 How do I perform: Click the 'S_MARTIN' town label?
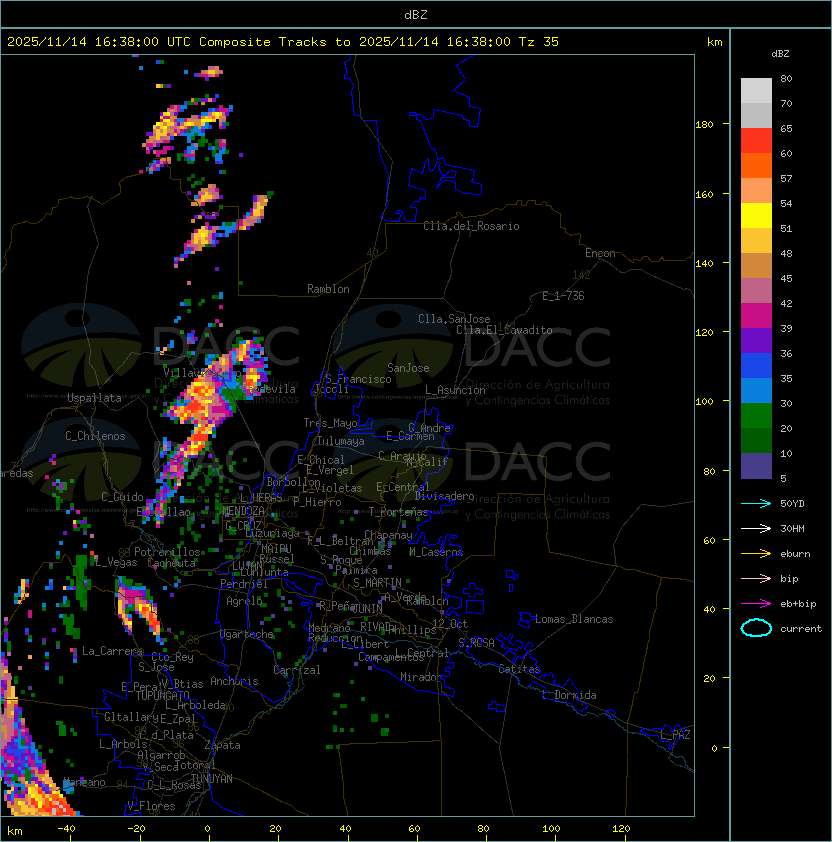tap(377, 583)
